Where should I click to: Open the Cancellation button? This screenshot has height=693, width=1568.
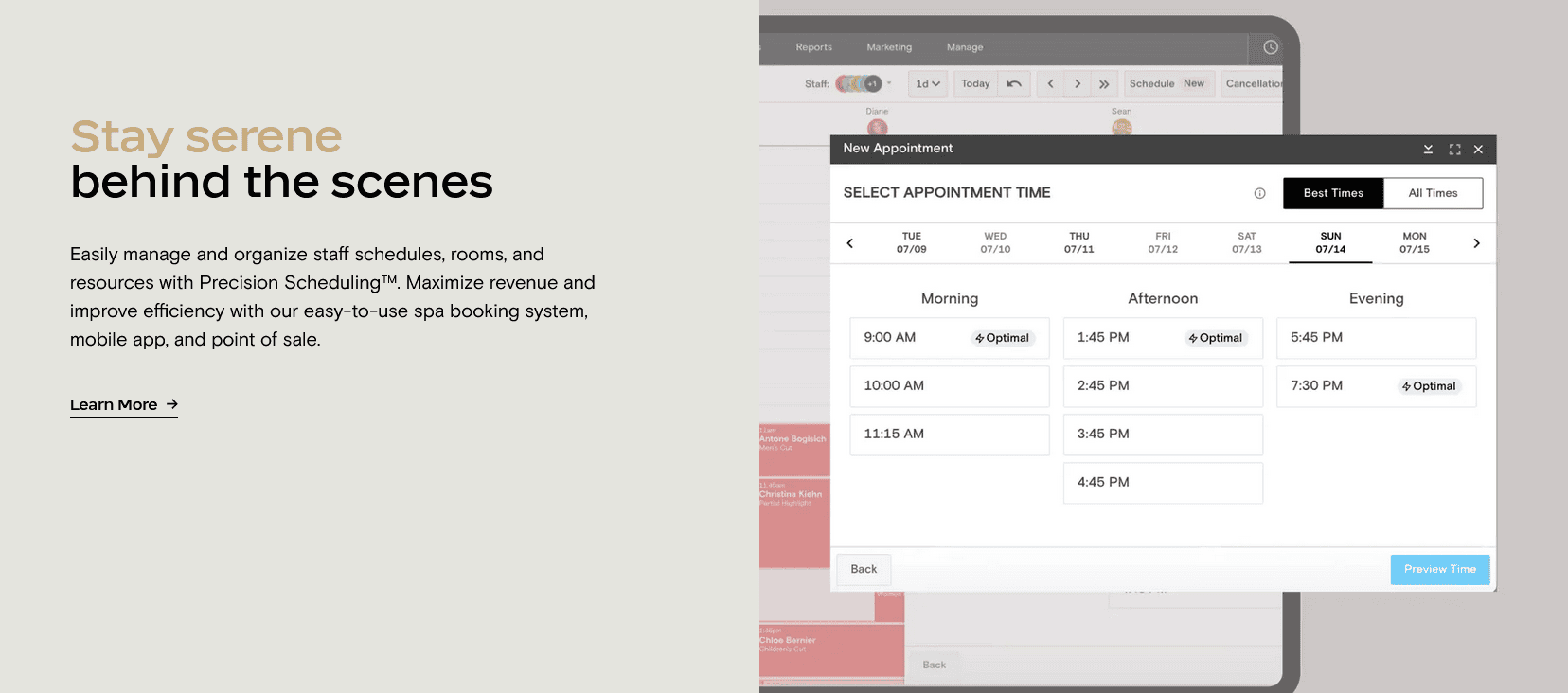pos(1253,83)
